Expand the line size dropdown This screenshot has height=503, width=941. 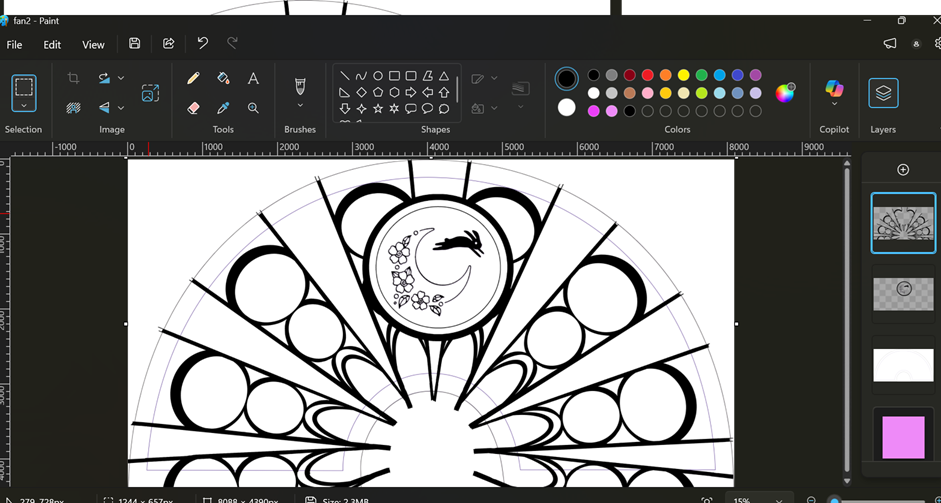[520, 107]
